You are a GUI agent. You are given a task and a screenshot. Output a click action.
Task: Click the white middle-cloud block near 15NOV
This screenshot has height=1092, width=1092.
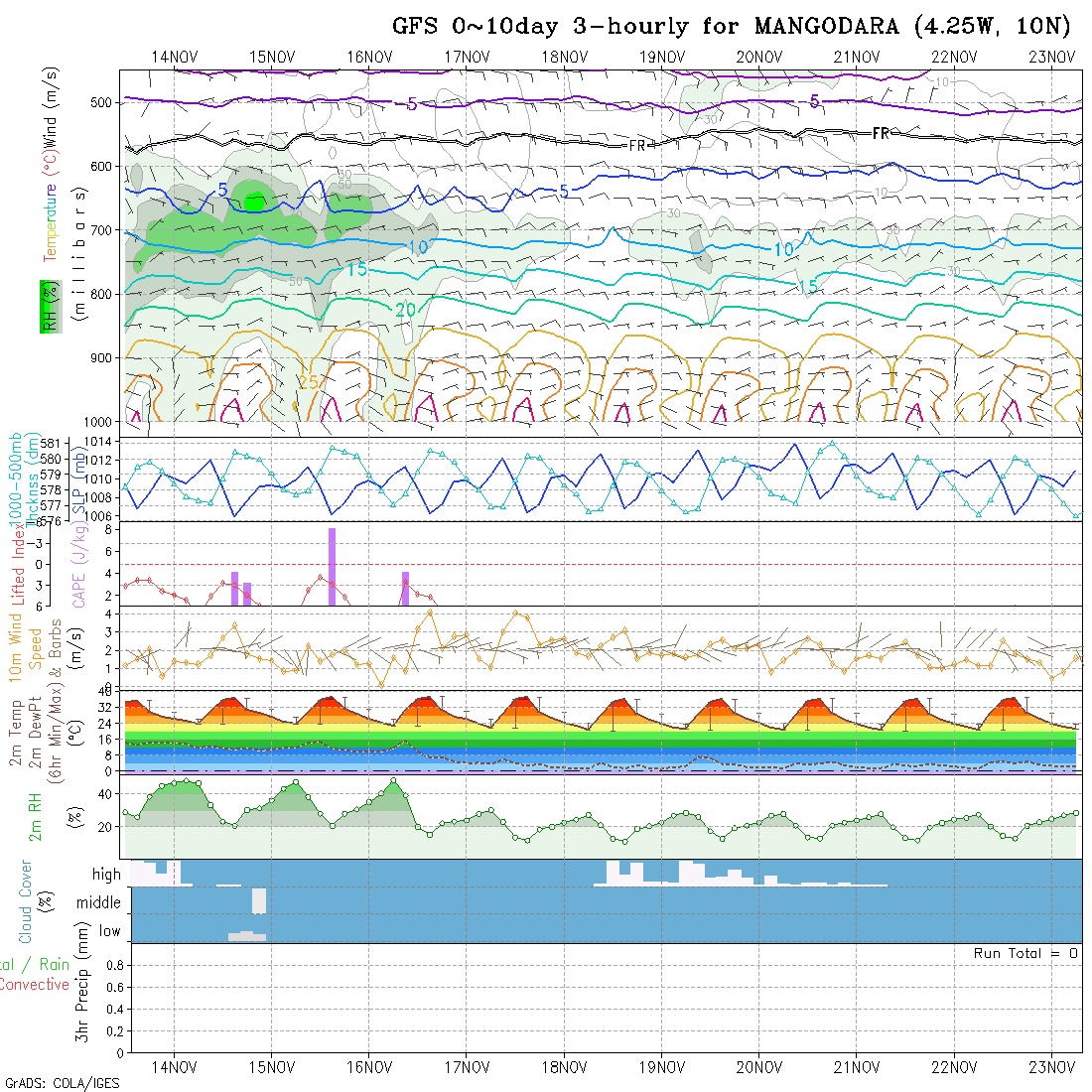(259, 900)
